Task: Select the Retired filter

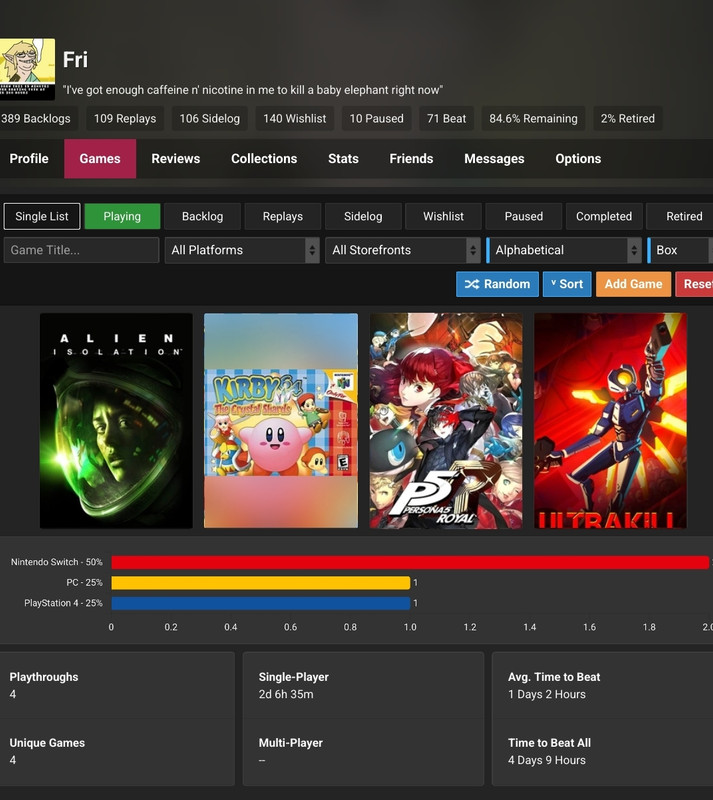Action: (x=679, y=216)
